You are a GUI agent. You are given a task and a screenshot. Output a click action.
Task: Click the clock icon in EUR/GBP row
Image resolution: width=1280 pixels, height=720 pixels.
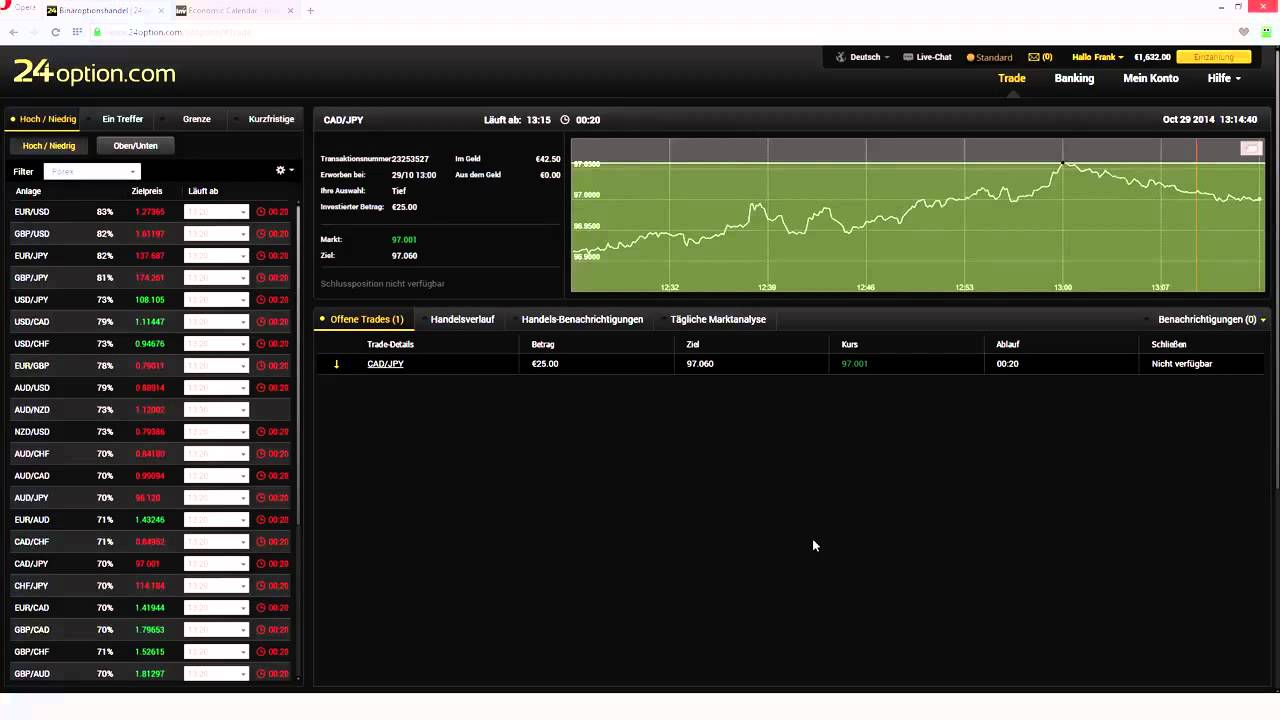coord(261,366)
